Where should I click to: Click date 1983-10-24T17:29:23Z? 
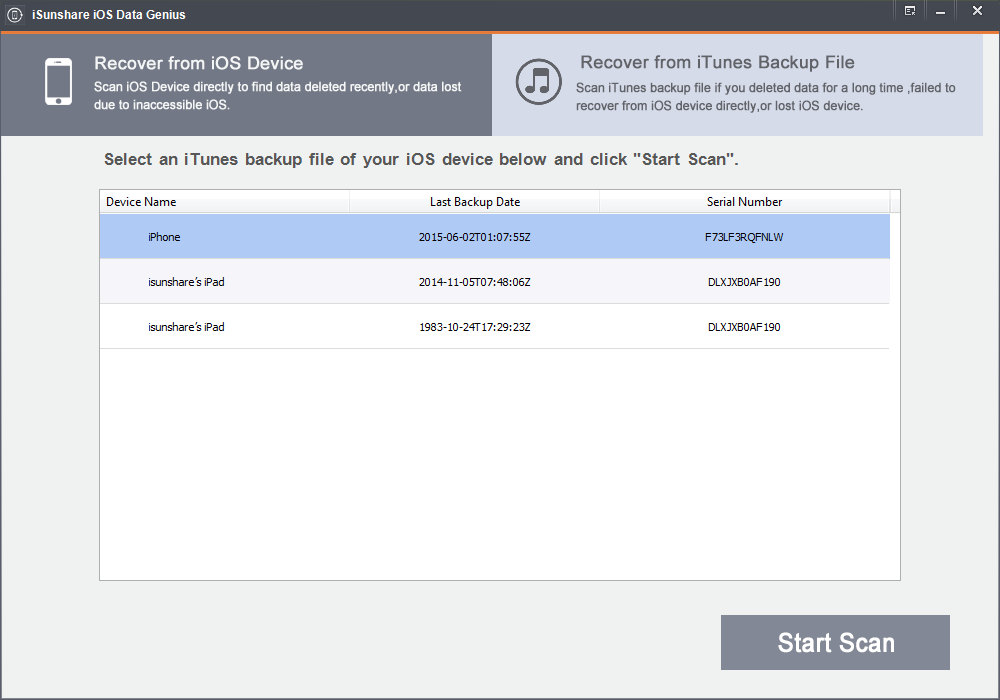[x=474, y=327]
